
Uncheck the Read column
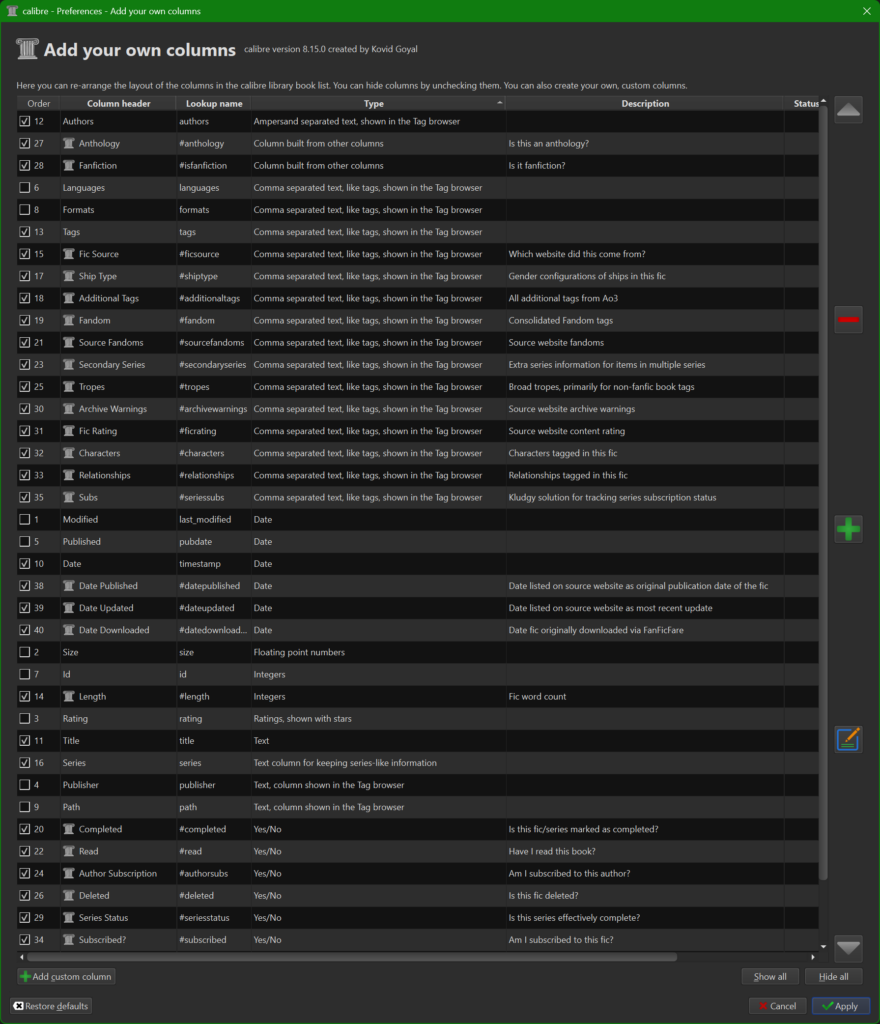click(x=25, y=851)
